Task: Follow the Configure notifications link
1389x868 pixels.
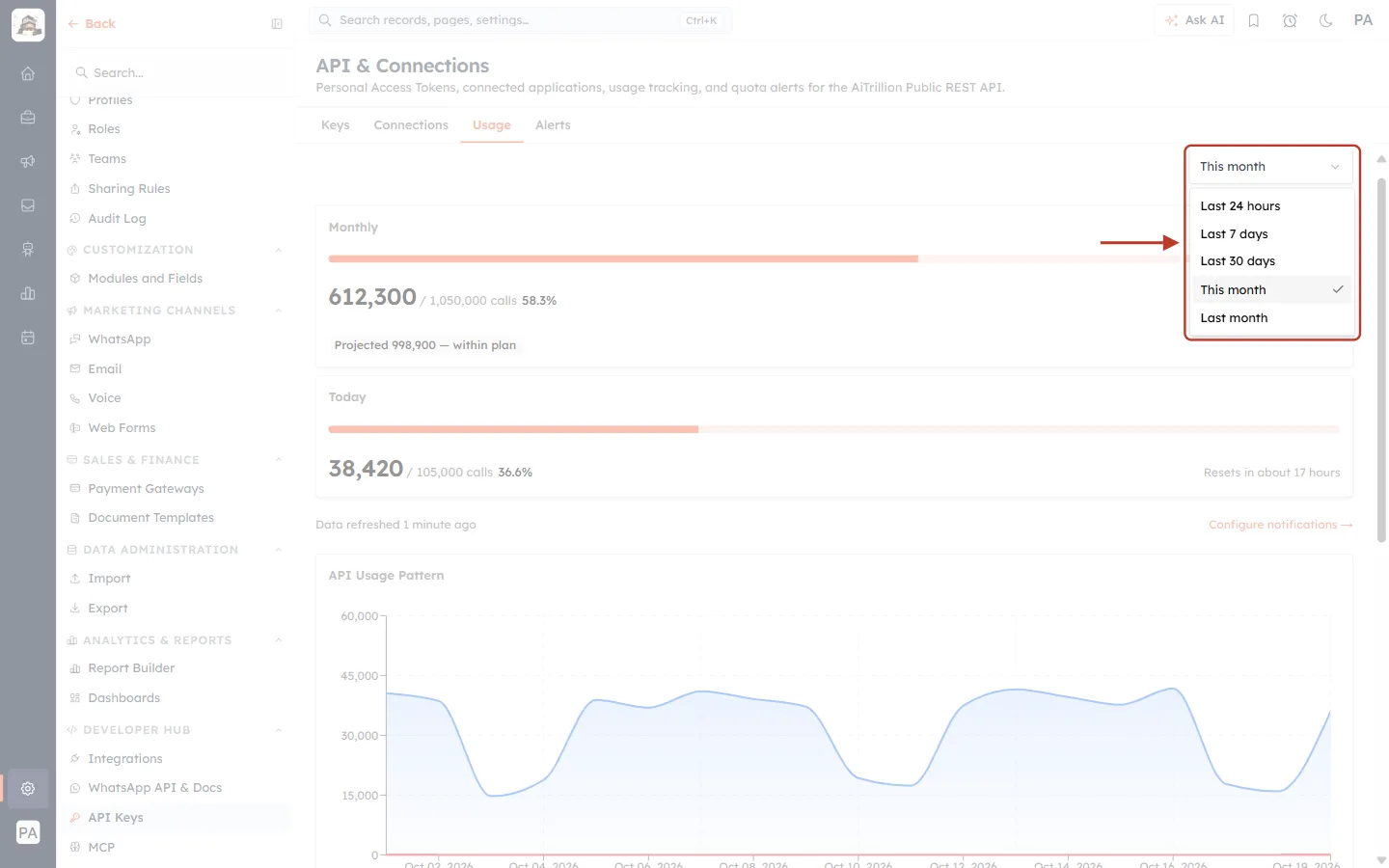Action: tap(1281, 525)
